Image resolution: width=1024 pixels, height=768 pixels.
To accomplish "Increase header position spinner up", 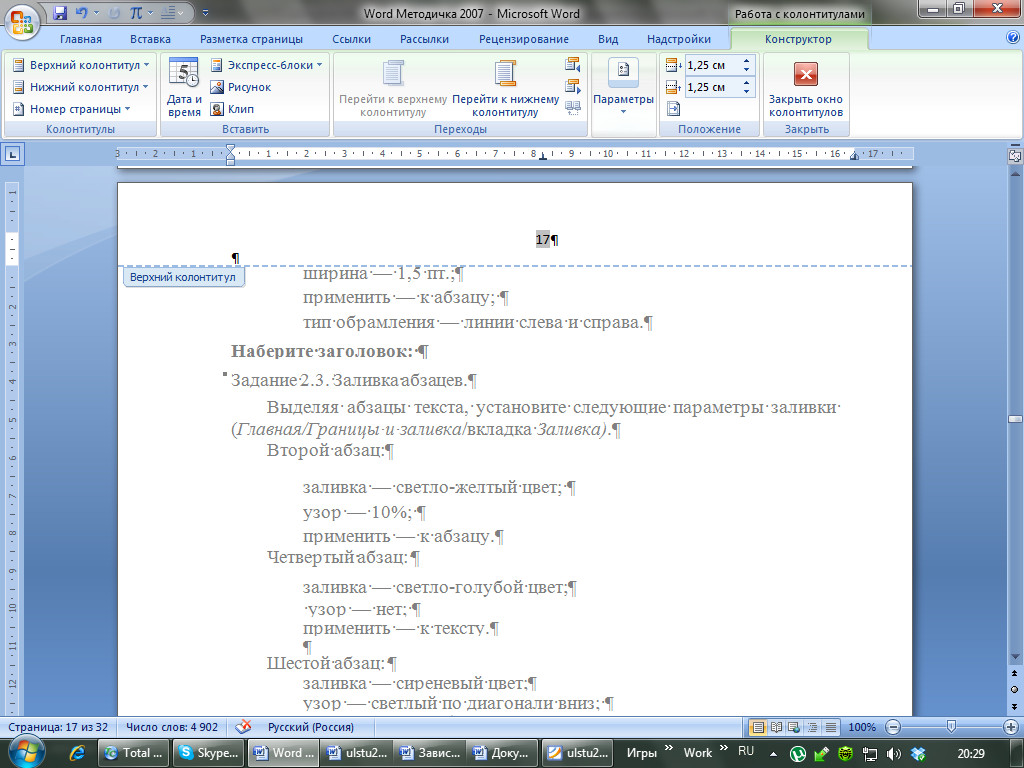I will tap(747, 61).
